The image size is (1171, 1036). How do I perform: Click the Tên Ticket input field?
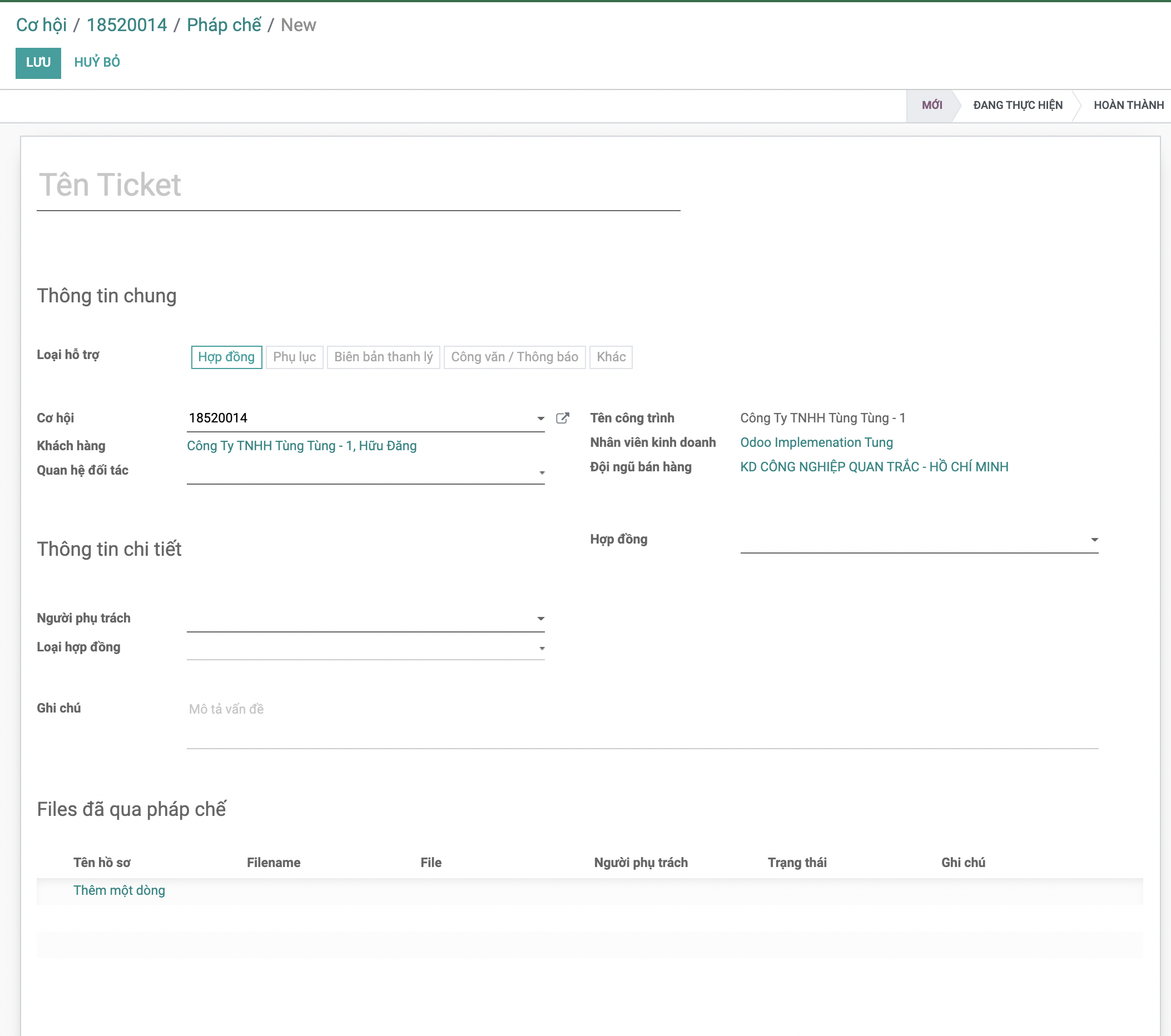coord(229,185)
